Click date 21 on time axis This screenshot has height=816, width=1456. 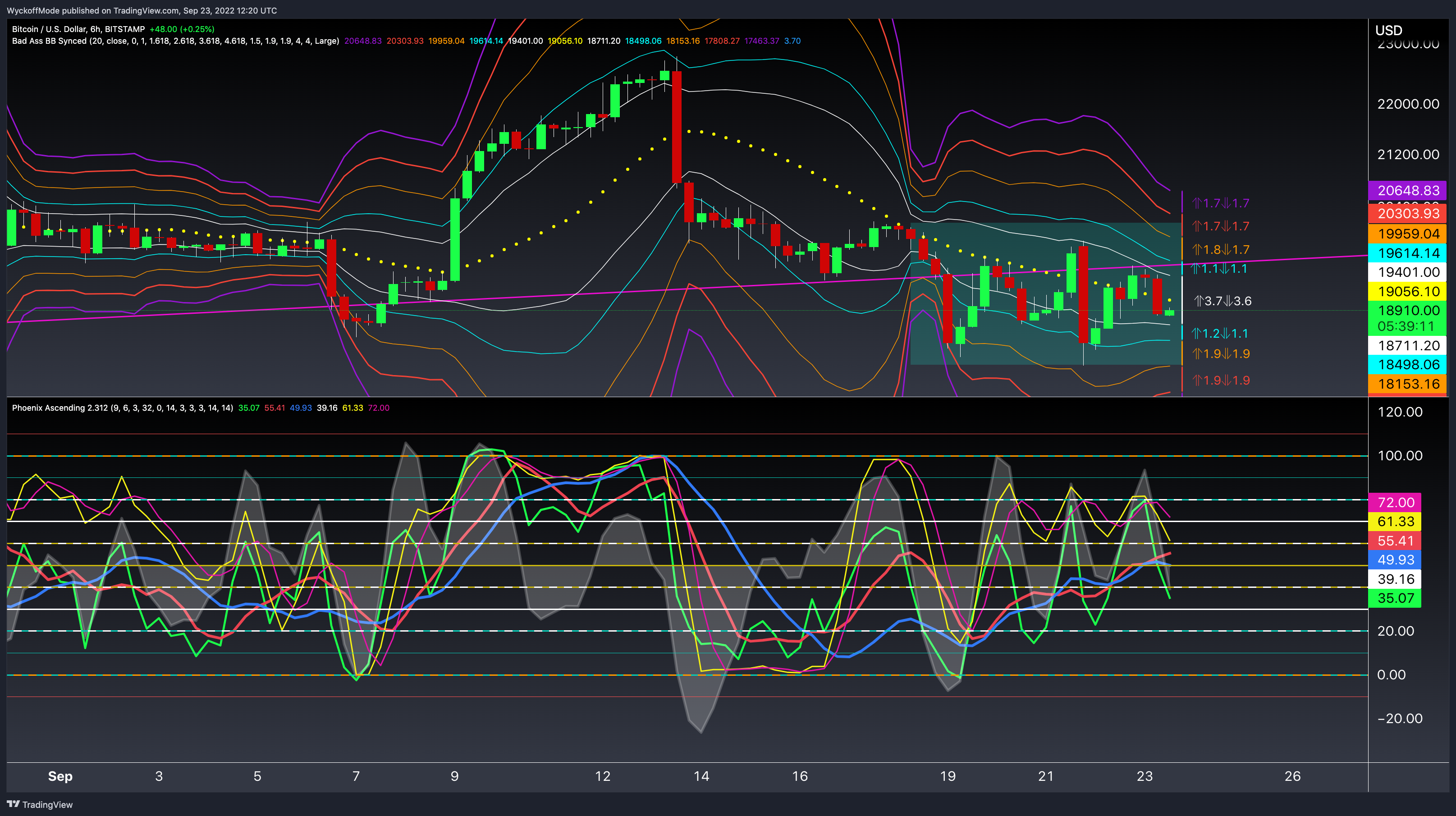pos(1046,776)
